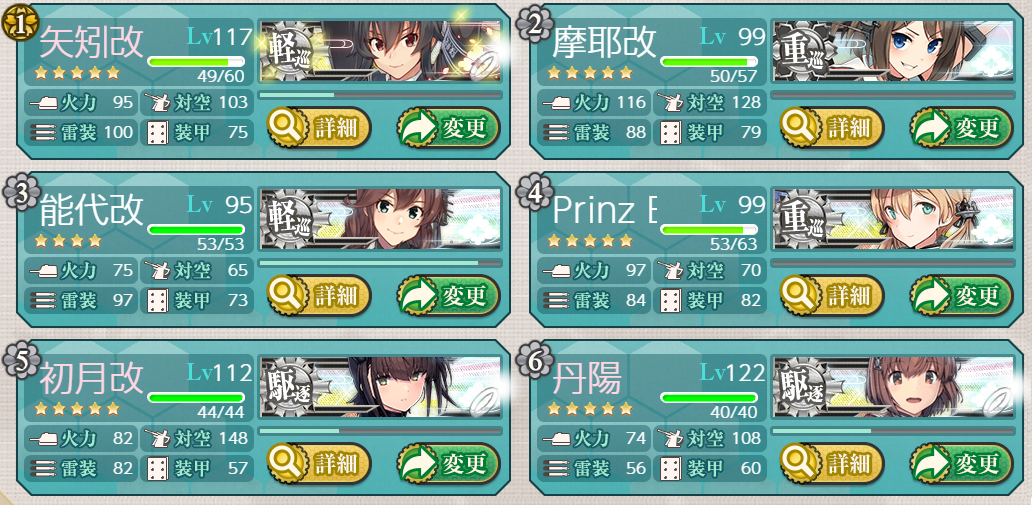Click the experience bar under 丹陽's portrait

pos(893,431)
